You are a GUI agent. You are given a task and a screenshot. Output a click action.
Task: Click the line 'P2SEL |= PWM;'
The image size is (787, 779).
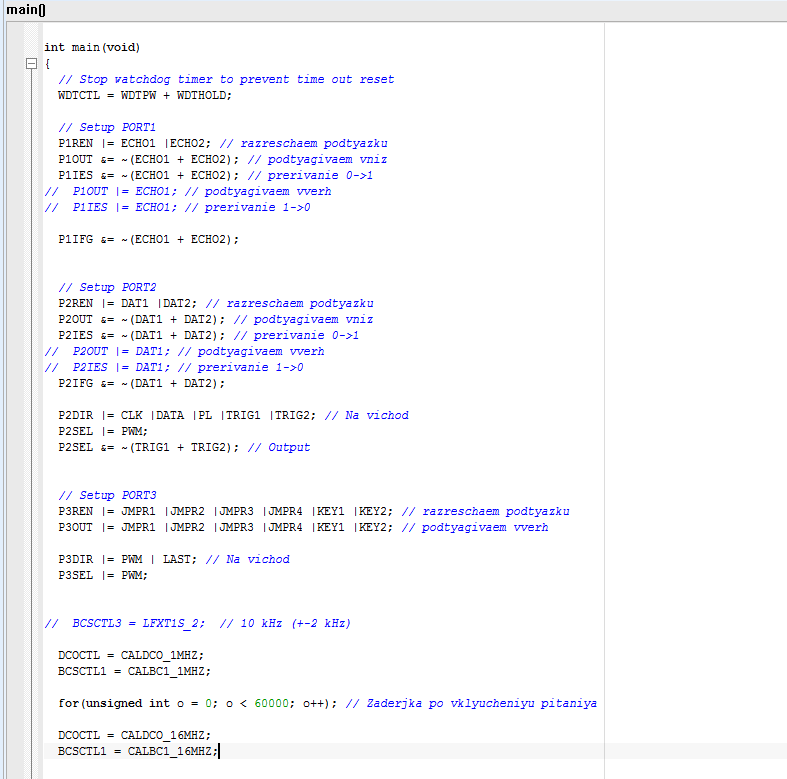coord(103,432)
